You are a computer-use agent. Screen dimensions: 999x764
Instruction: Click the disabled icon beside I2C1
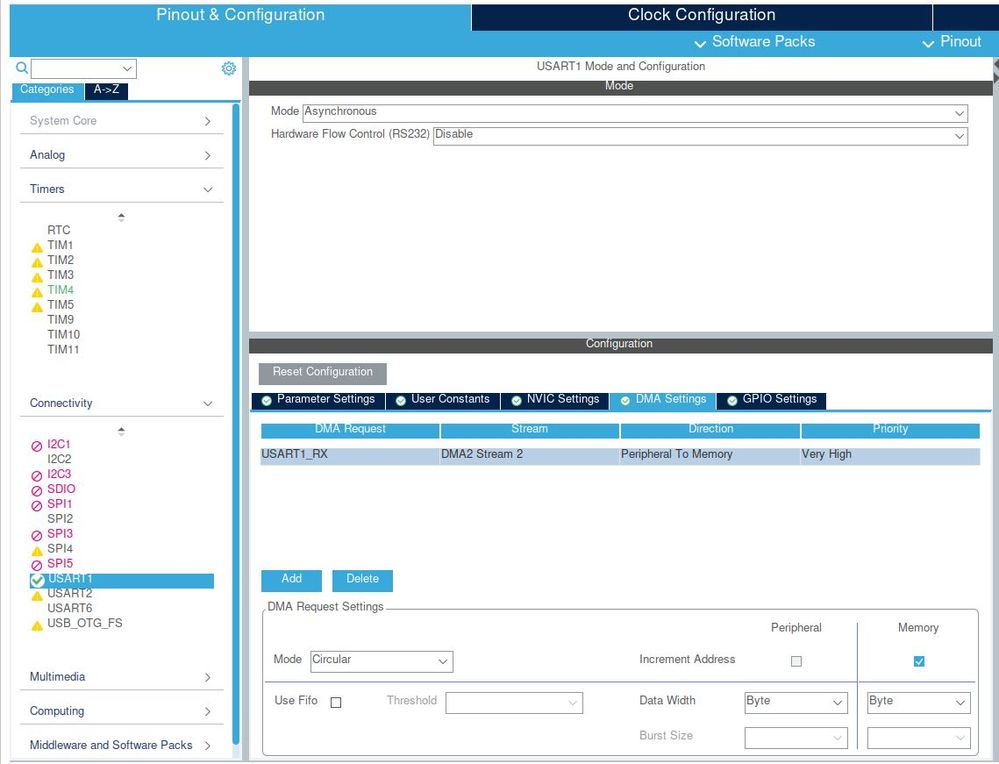[36, 446]
